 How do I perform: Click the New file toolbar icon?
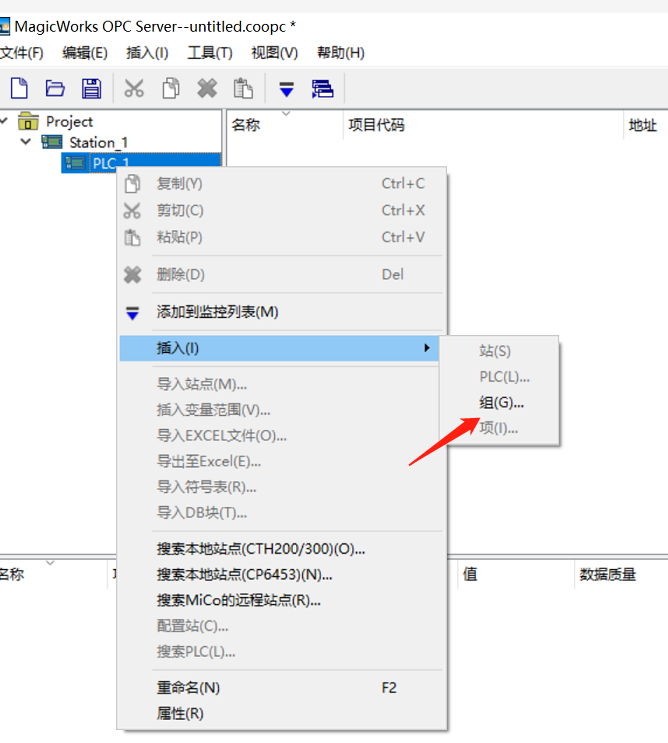pyautogui.click(x=19, y=88)
